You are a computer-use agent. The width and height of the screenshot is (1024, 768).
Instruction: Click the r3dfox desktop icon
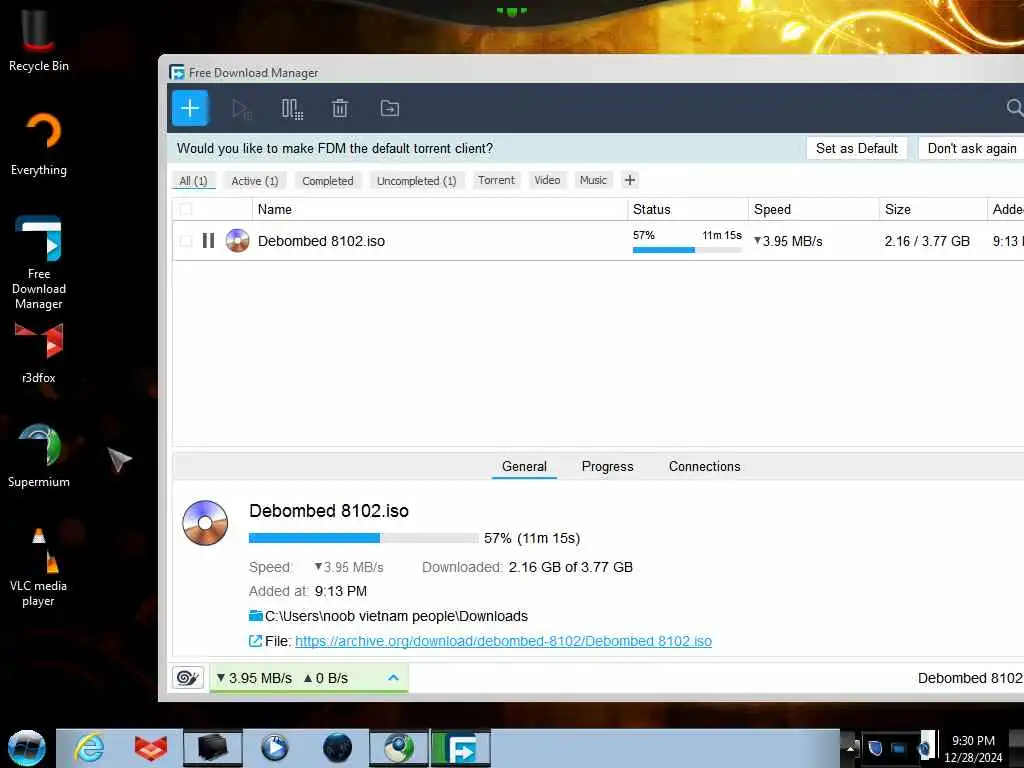tap(39, 353)
